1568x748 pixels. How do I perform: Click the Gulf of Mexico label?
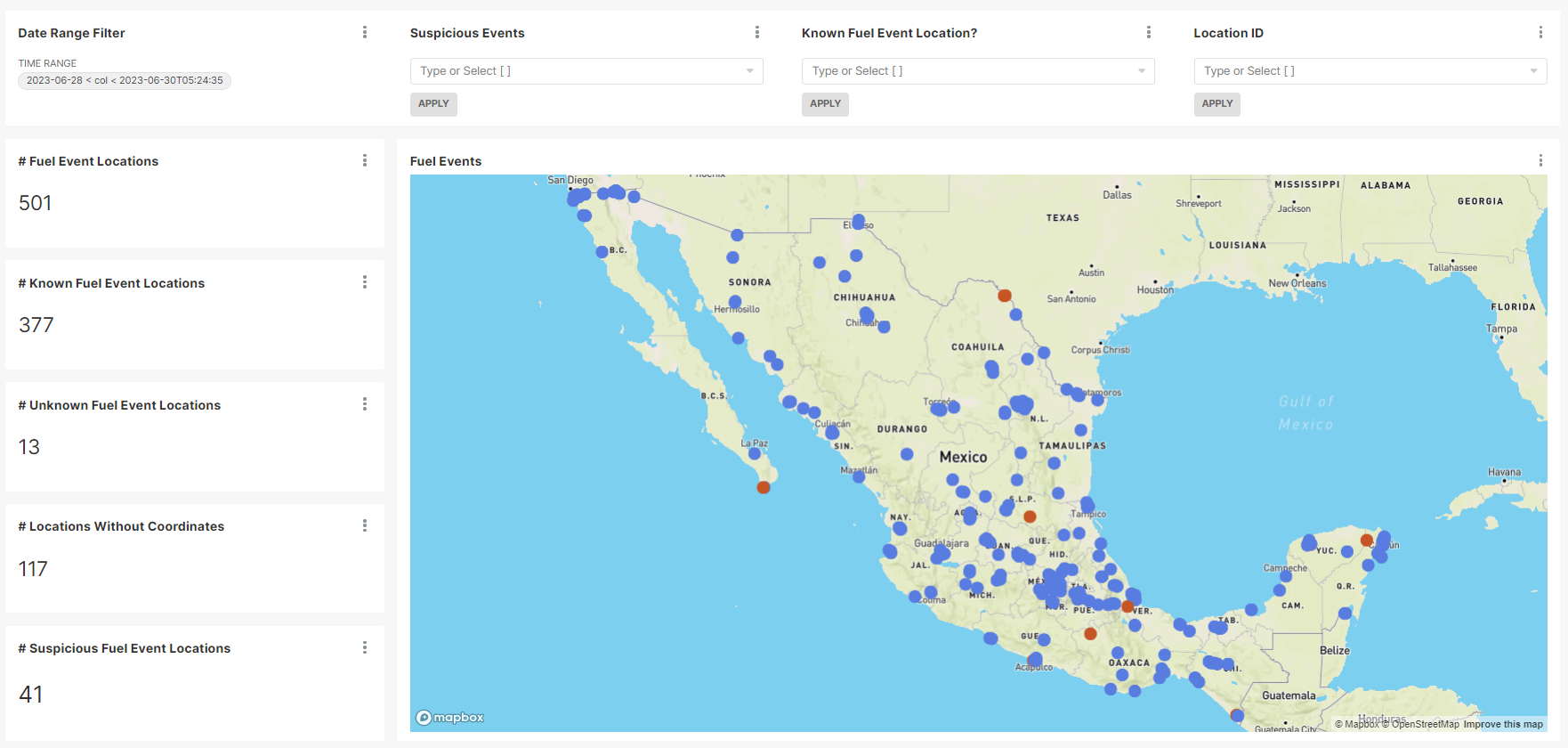click(x=1306, y=413)
